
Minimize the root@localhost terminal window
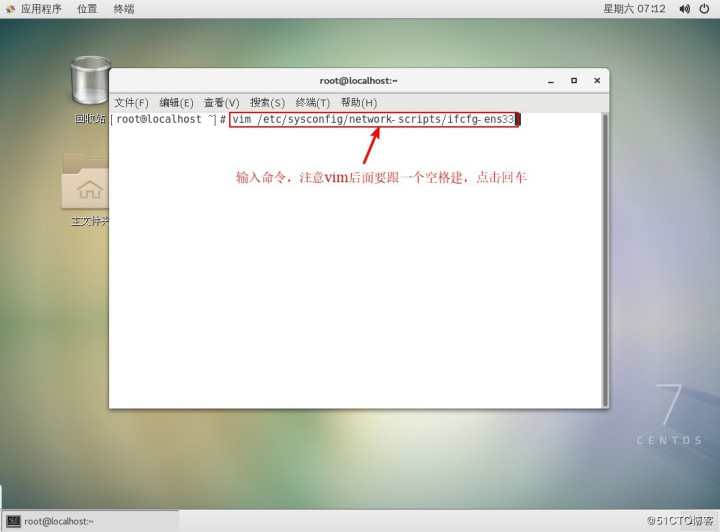[551, 81]
